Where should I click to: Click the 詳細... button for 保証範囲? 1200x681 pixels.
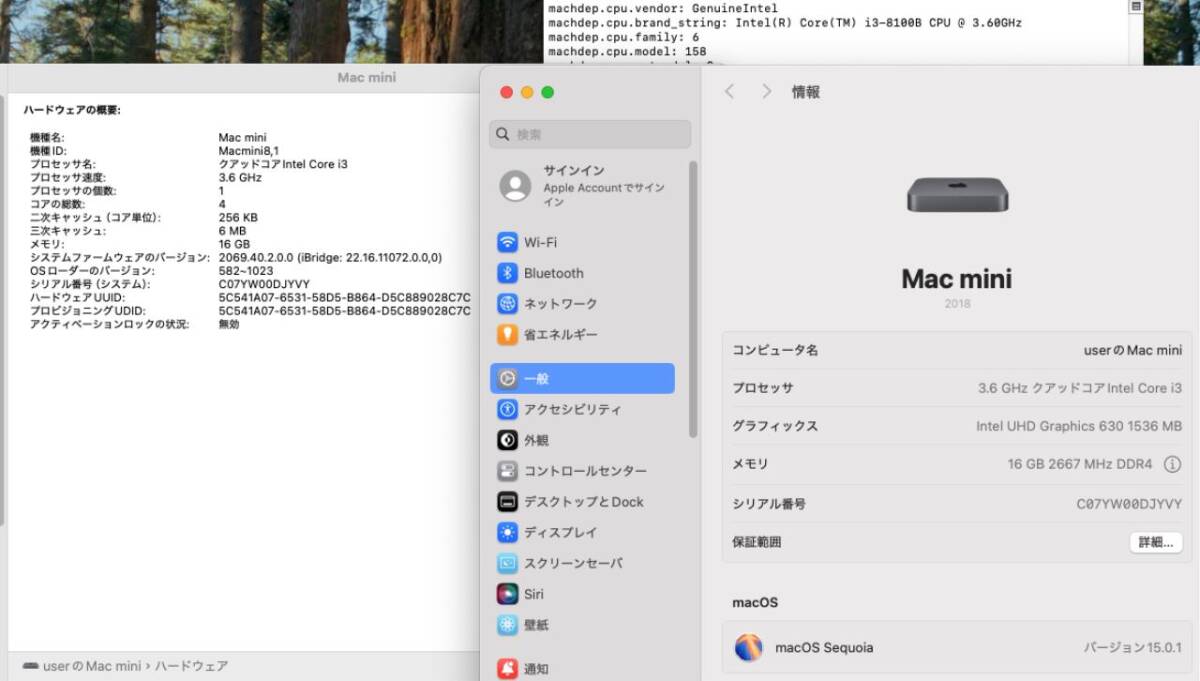click(x=1156, y=542)
